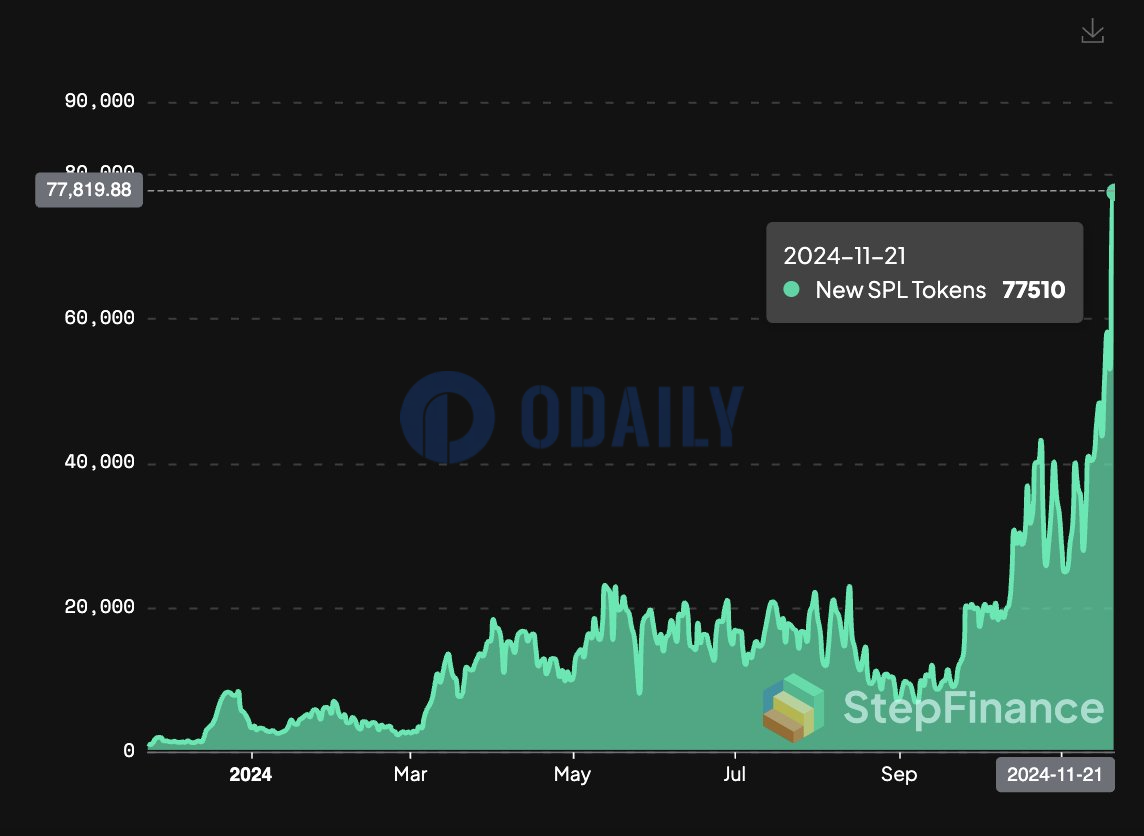Click the 2024 x-axis label
The image size is (1144, 836).
[250, 775]
